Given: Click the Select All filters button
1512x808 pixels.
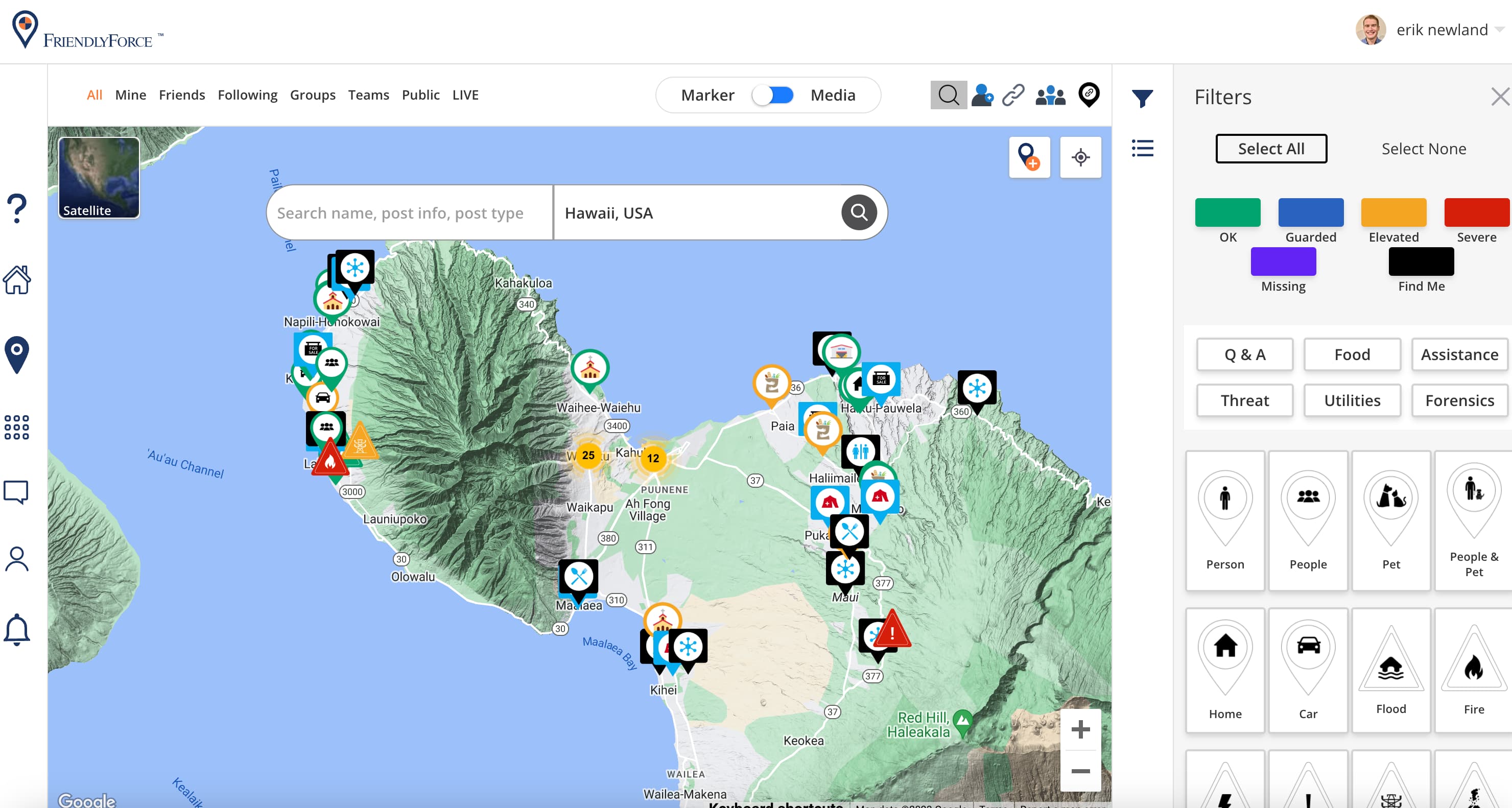Looking at the screenshot, I should pyautogui.click(x=1271, y=149).
